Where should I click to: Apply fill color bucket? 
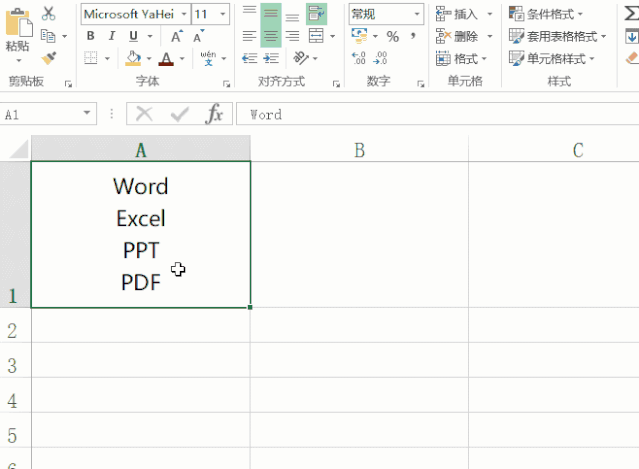(x=133, y=58)
